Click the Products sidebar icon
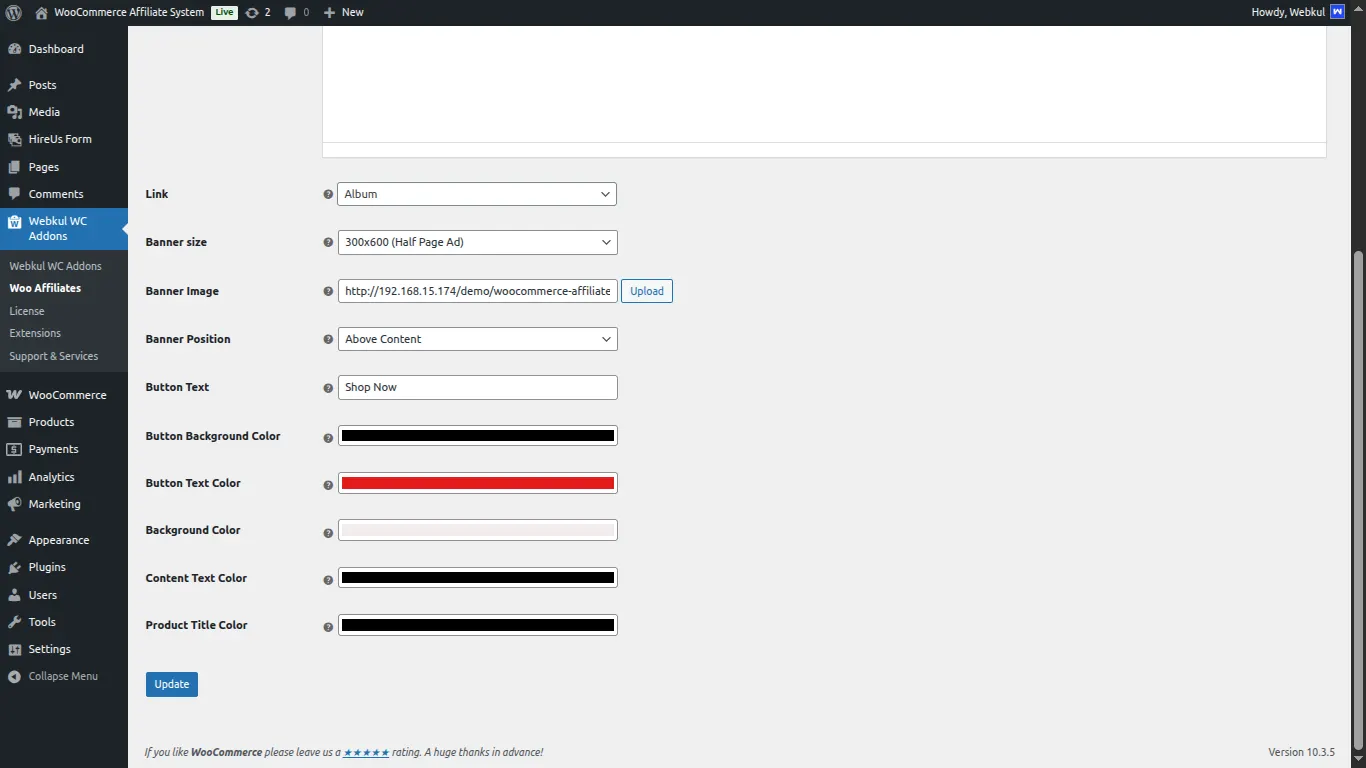Image resolution: width=1366 pixels, height=768 pixels. 16,421
